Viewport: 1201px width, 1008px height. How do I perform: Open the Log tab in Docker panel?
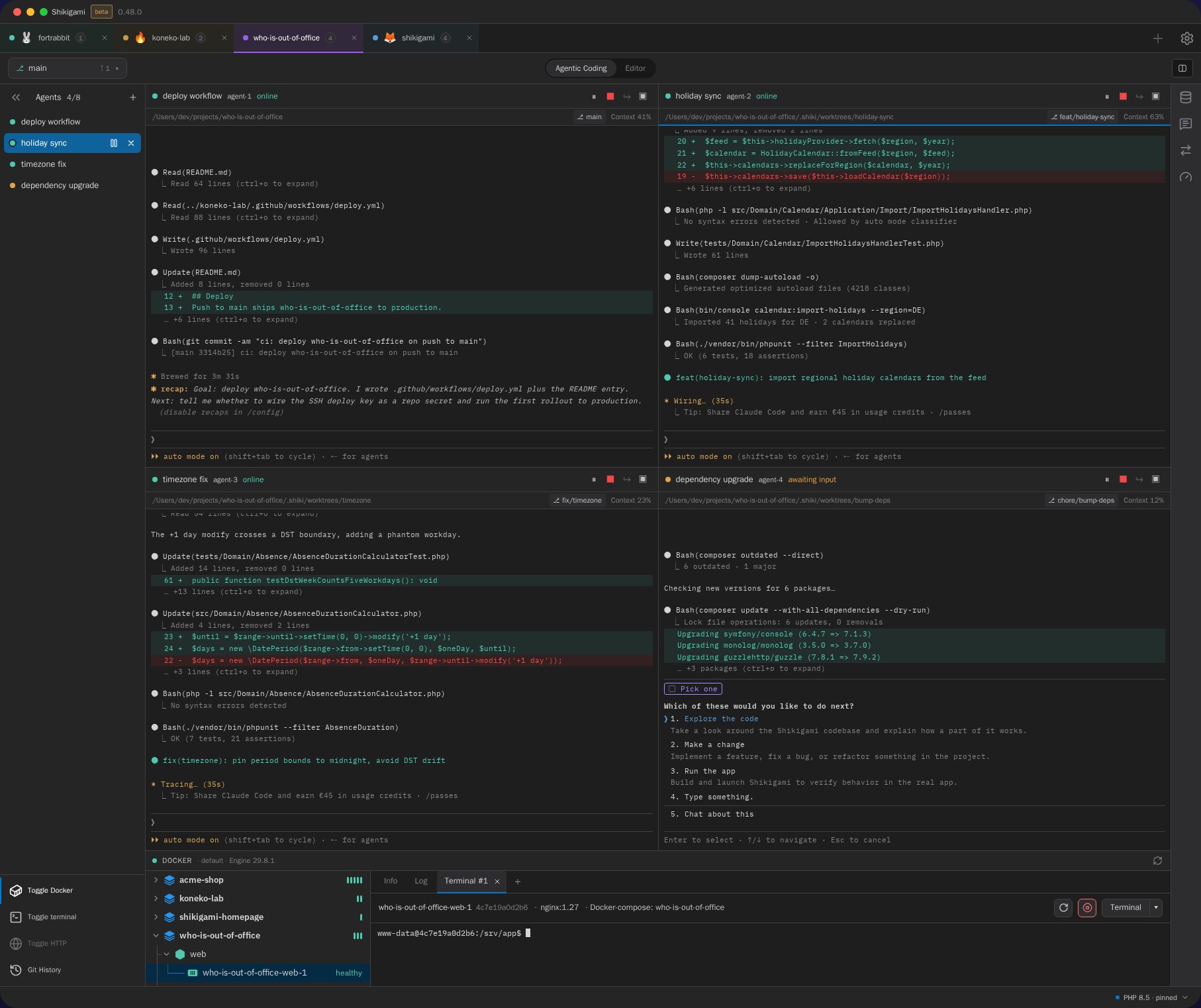click(x=421, y=882)
